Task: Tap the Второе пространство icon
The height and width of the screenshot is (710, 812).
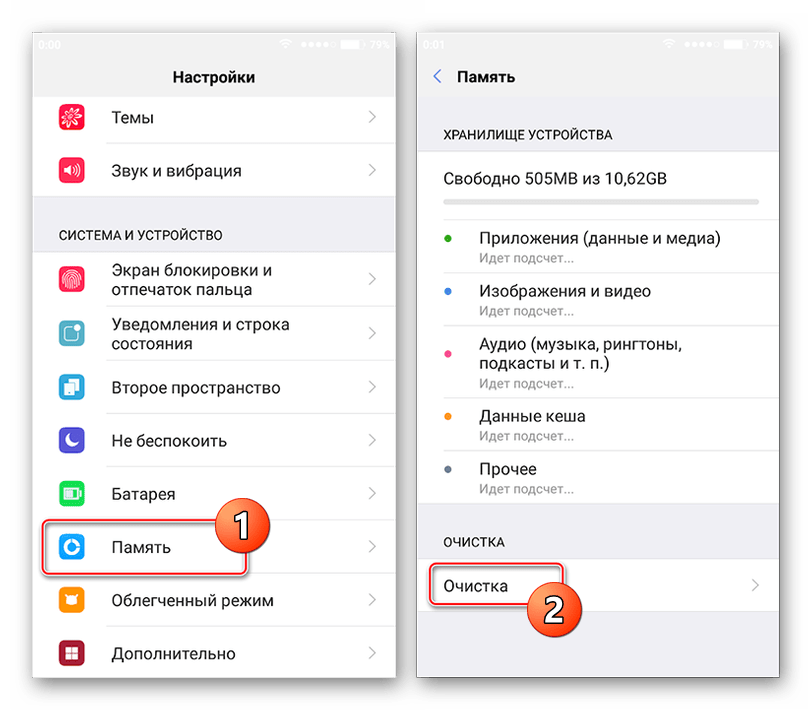Action: (x=71, y=387)
